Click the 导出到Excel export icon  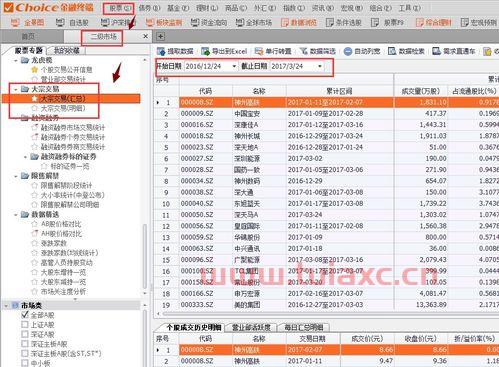click(205, 51)
